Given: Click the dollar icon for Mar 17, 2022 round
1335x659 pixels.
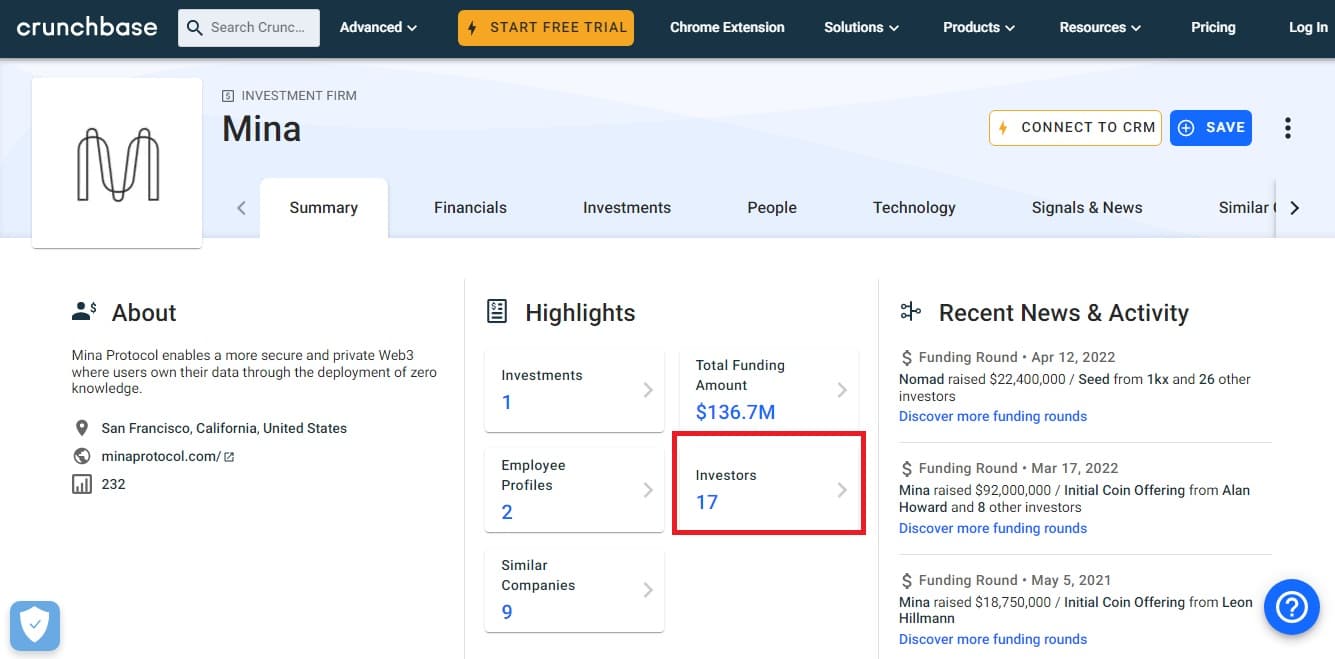Looking at the screenshot, I should pyautogui.click(x=906, y=468).
